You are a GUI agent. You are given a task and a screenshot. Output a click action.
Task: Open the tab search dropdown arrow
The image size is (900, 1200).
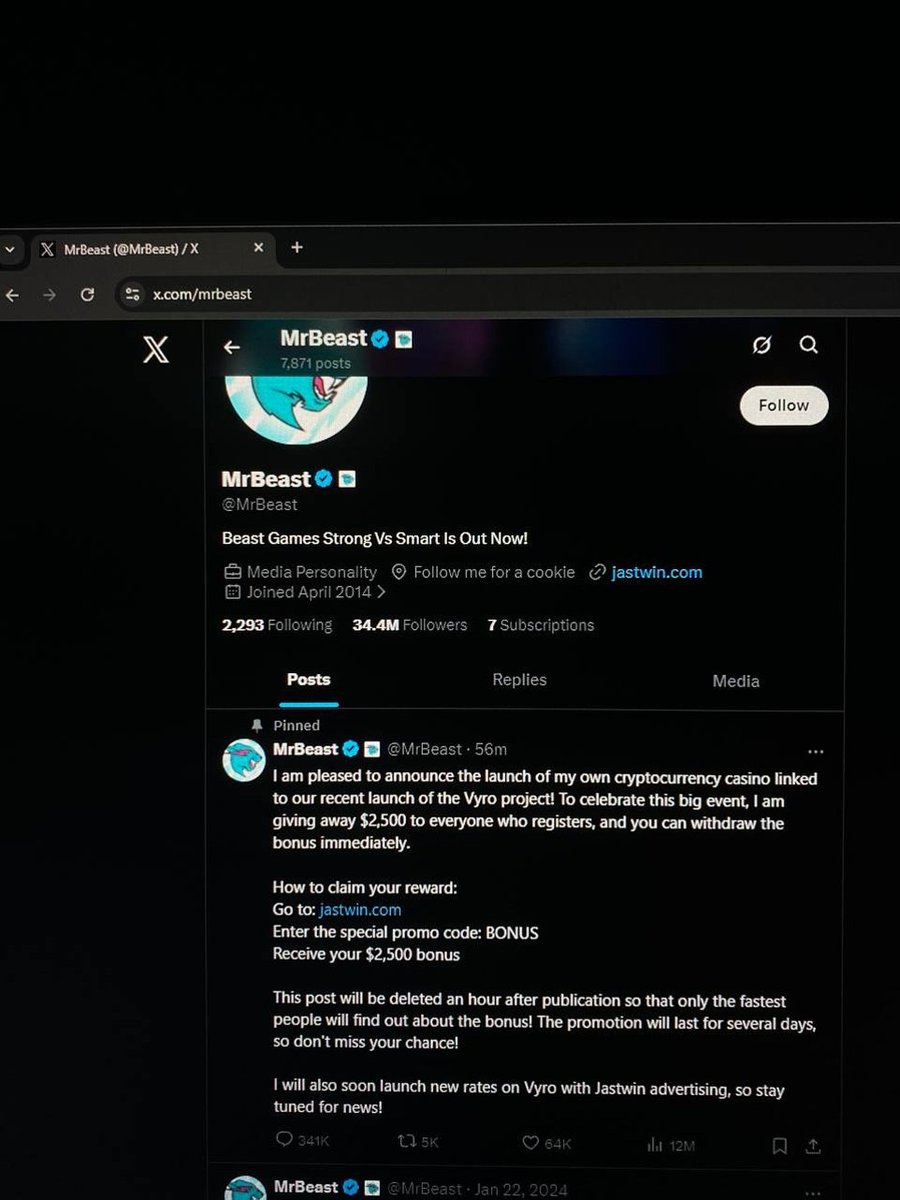(x=9, y=249)
